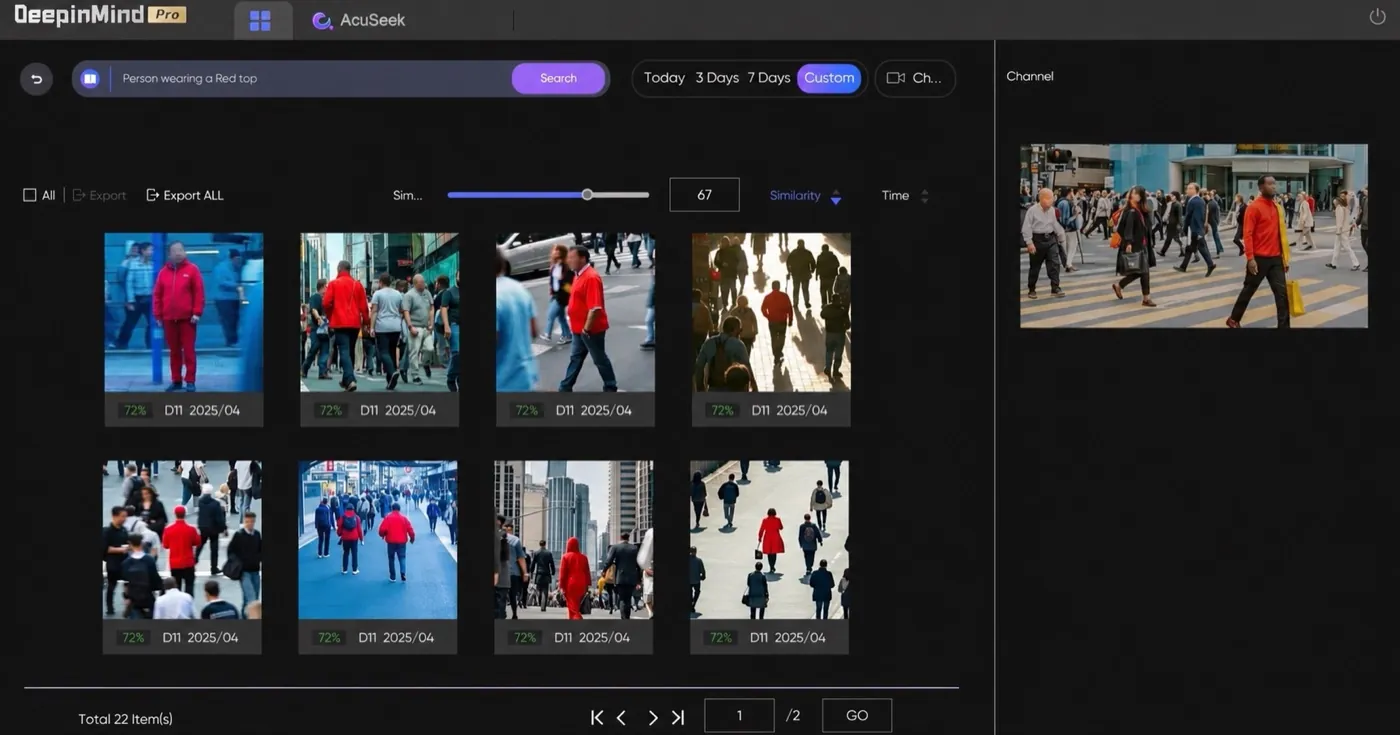The width and height of the screenshot is (1400, 735).
Task: Click the purple icon inside search bar
Action: 90,78
